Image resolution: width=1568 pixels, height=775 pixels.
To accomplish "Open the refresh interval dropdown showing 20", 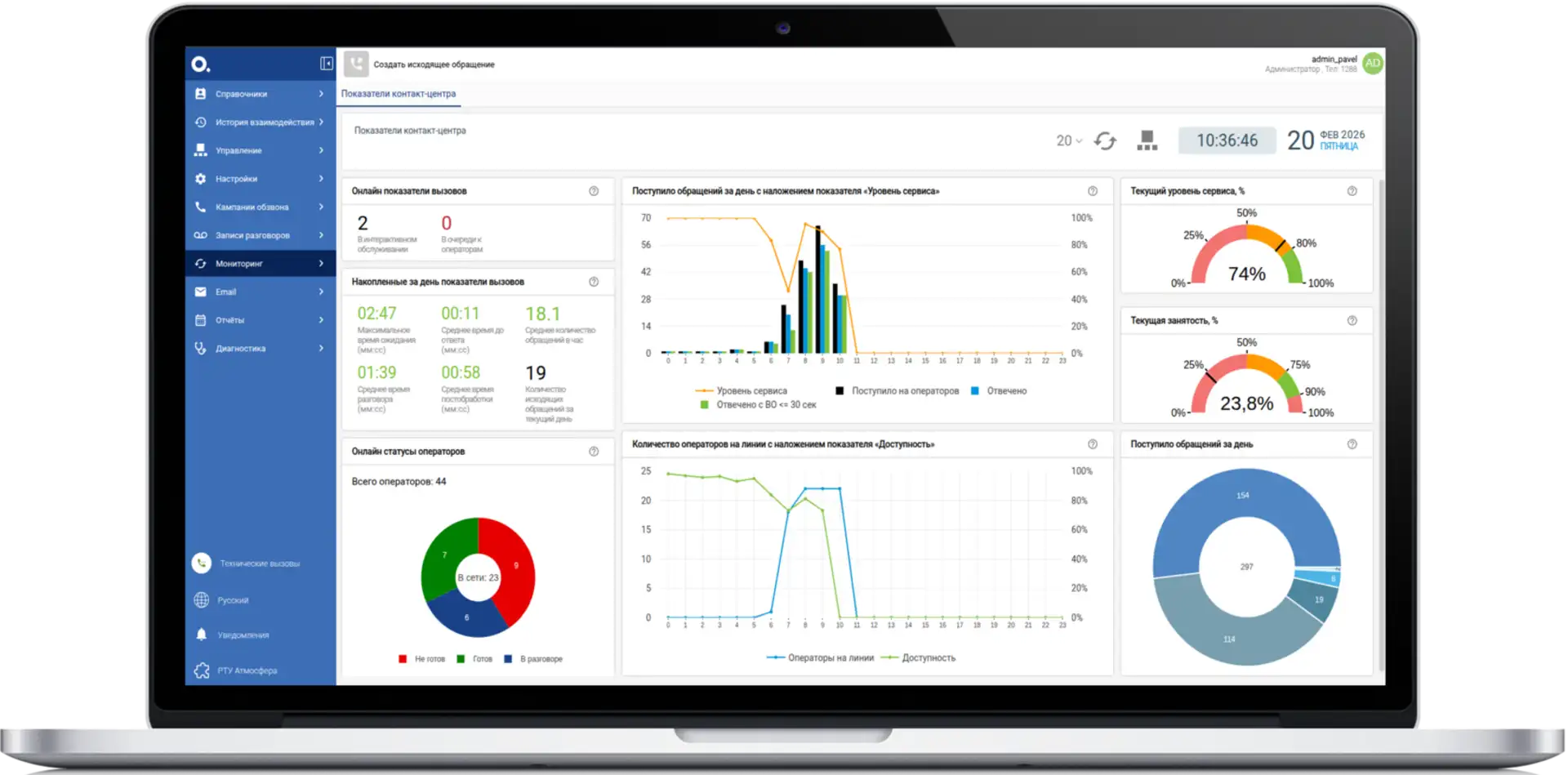I will 1069,141.
